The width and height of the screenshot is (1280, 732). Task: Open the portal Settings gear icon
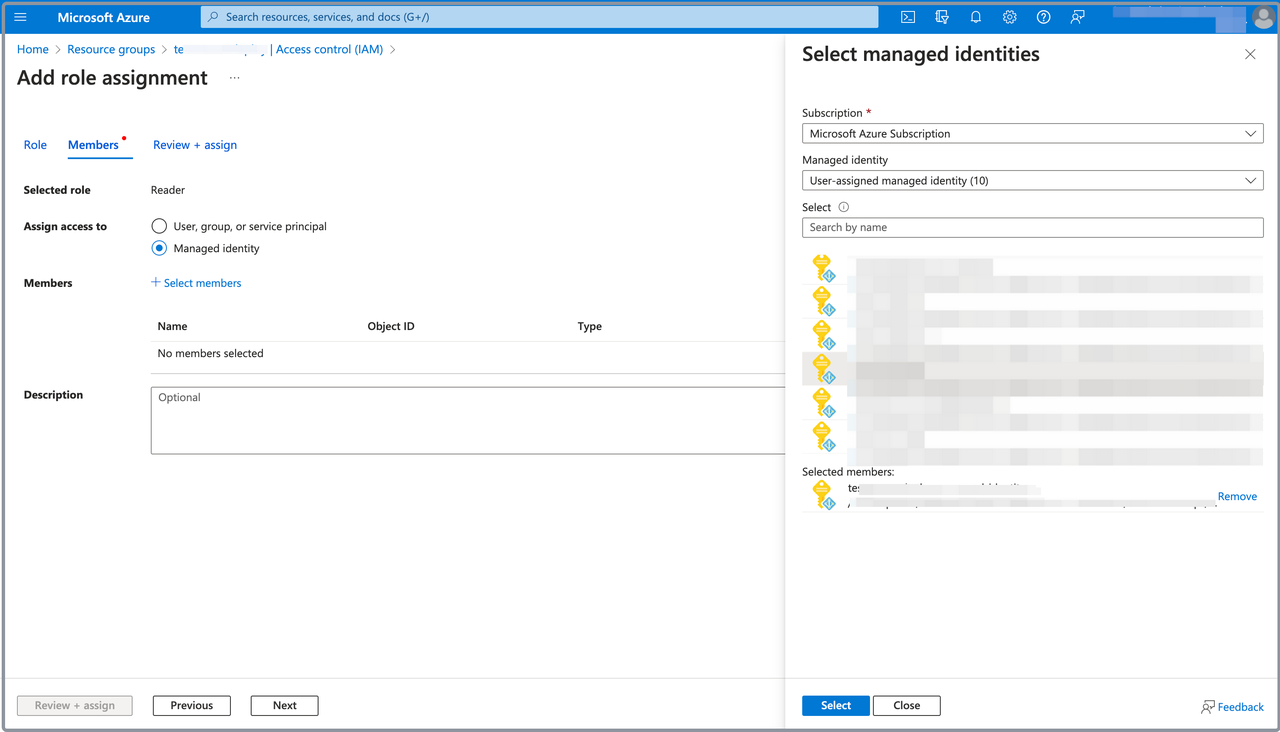coord(1009,17)
